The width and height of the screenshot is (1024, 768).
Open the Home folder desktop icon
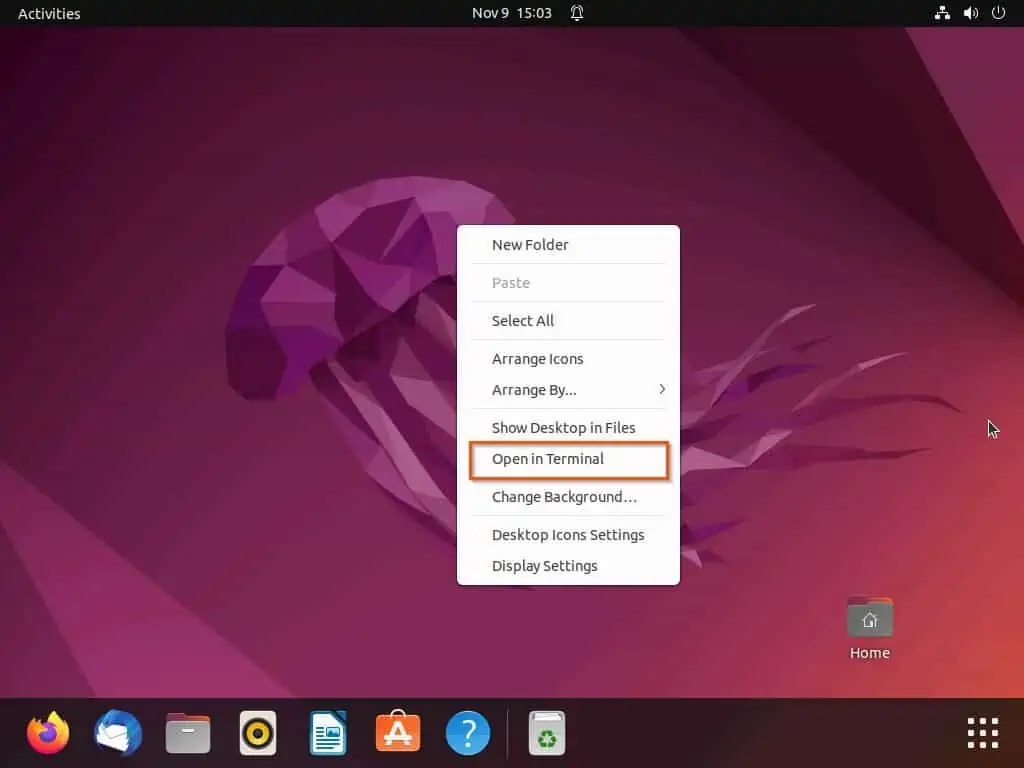[869, 629]
